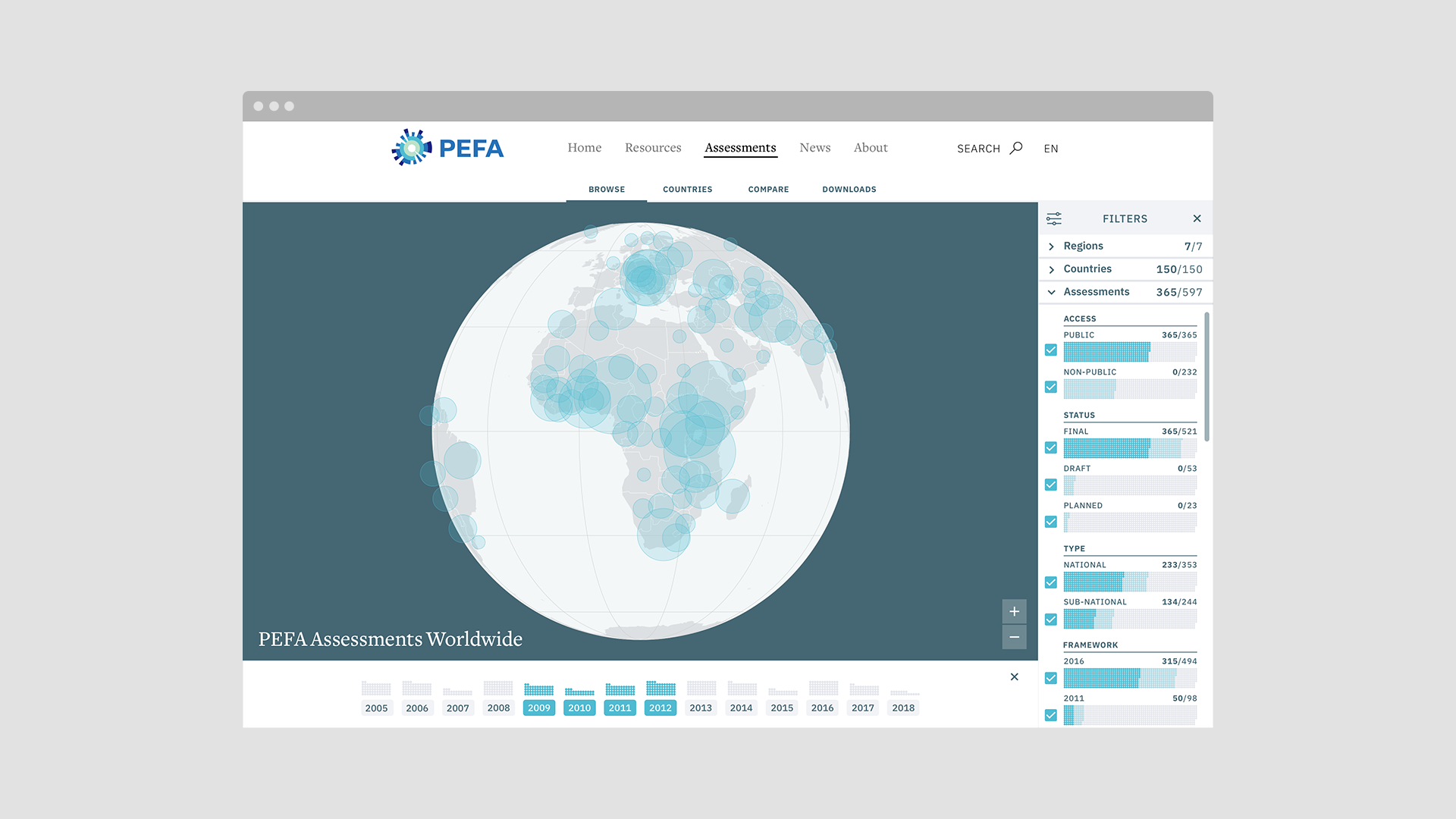Click the Countries 150/150 count

1179,269
